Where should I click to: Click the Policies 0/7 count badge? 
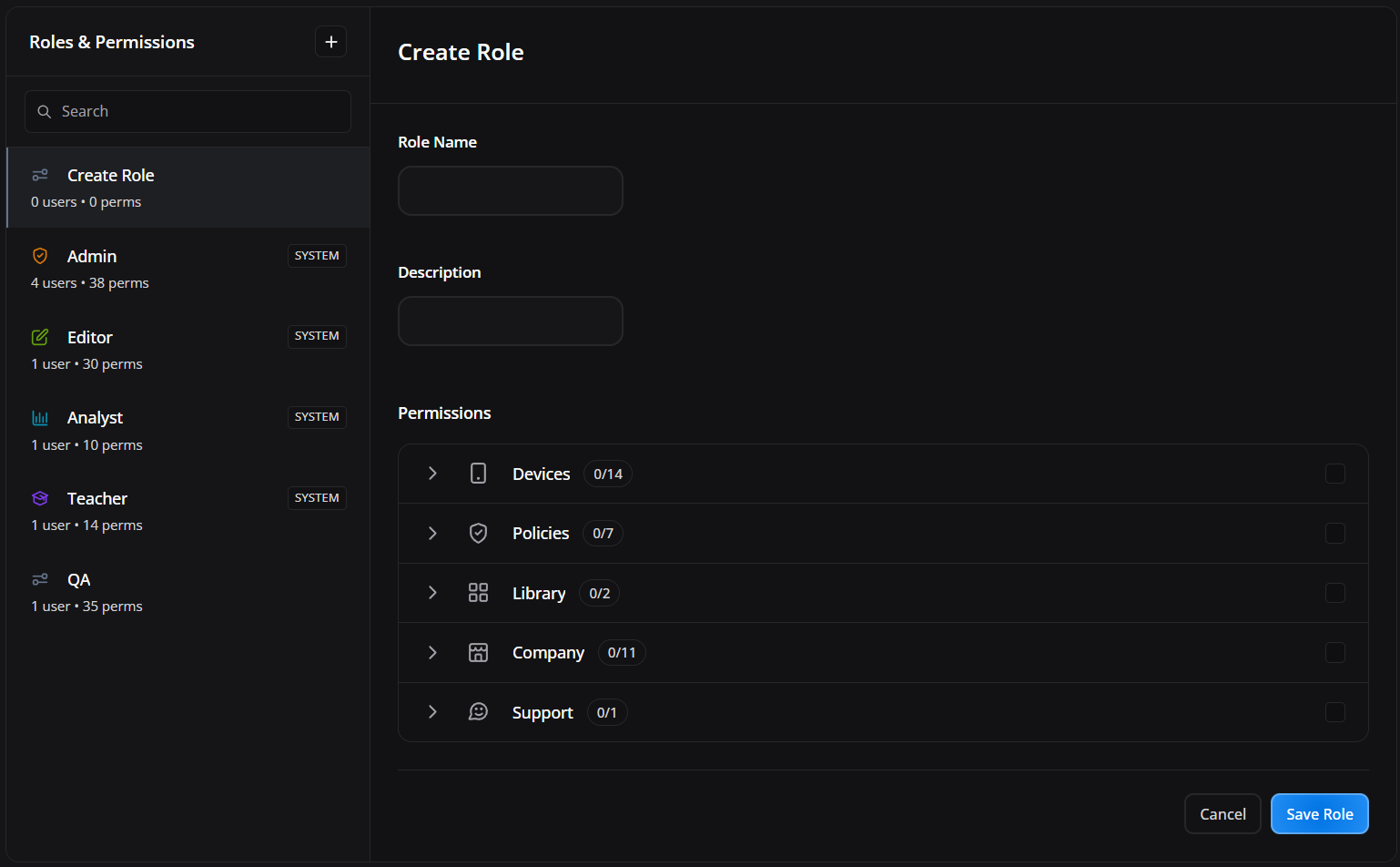click(x=603, y=533)
